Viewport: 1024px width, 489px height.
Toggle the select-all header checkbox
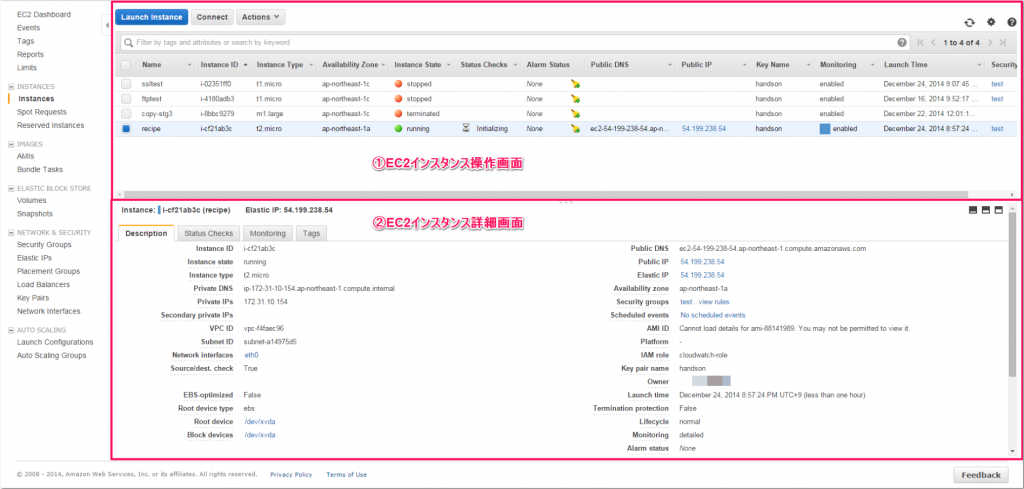(126, 65)
